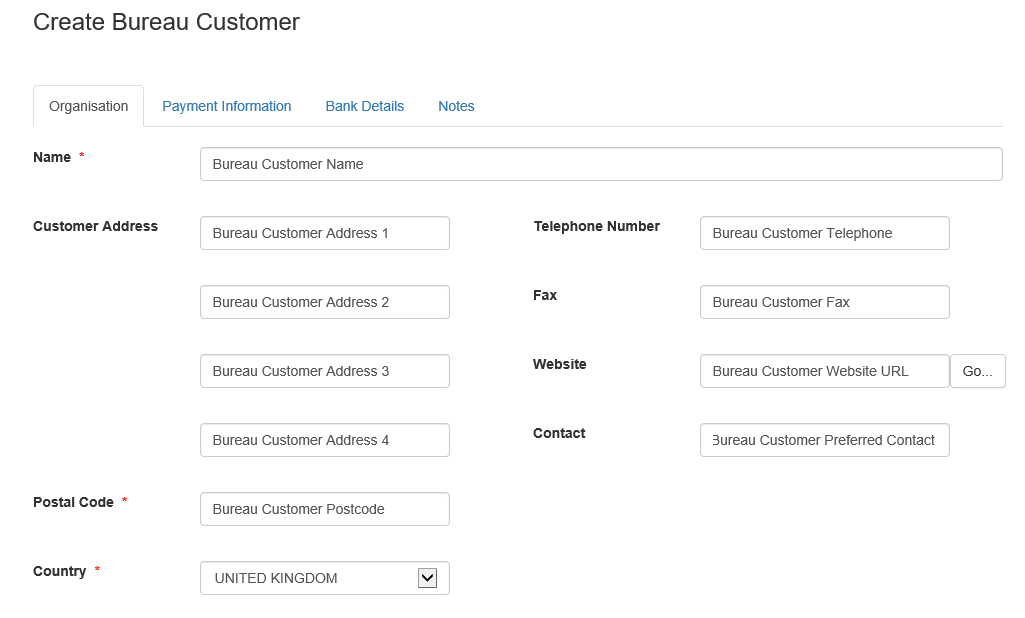Viewport: 1025px width, 618px height.
Task: Open the Bank Details tab
Action: (x=364, y=106)
